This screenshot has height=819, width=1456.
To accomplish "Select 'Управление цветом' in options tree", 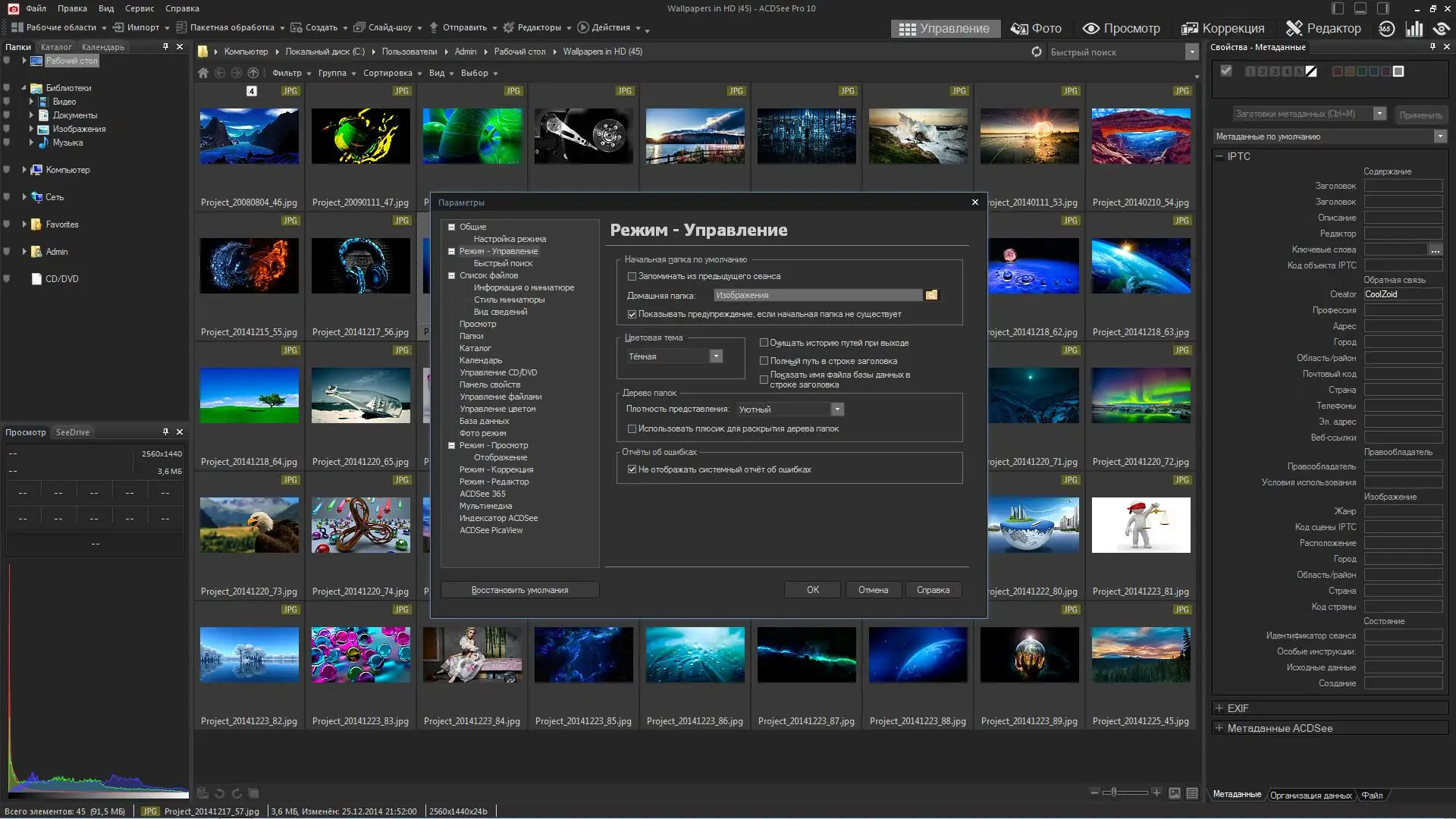I will coord(497,409).
